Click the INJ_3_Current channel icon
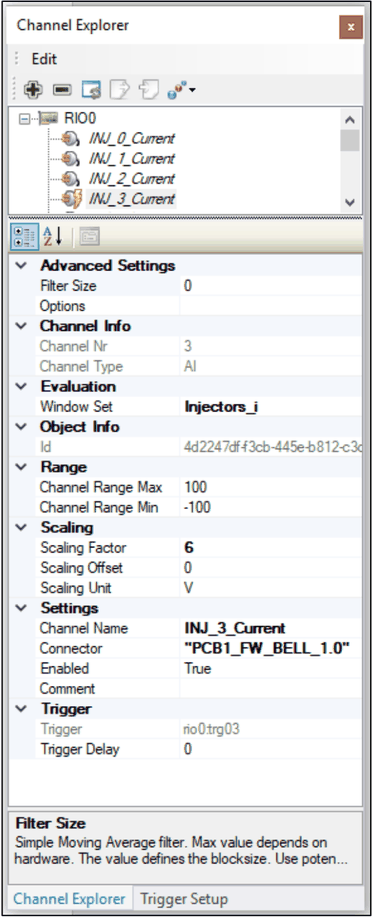 coord(71,199)
